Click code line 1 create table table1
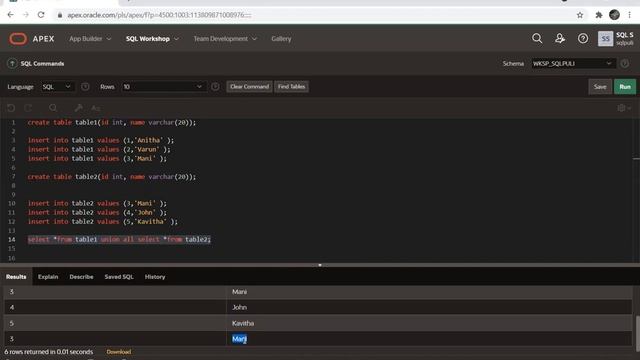The width and height of the screenshot is (640, 360). [x=112, y=122]
